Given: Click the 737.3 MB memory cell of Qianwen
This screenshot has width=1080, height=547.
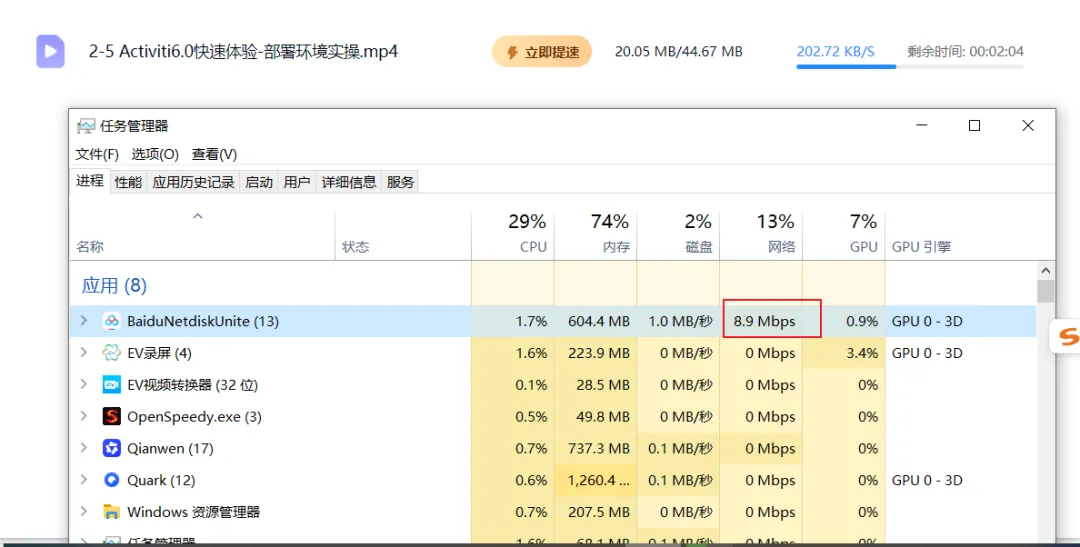Looking at the screenshot, I should point(596,448).
